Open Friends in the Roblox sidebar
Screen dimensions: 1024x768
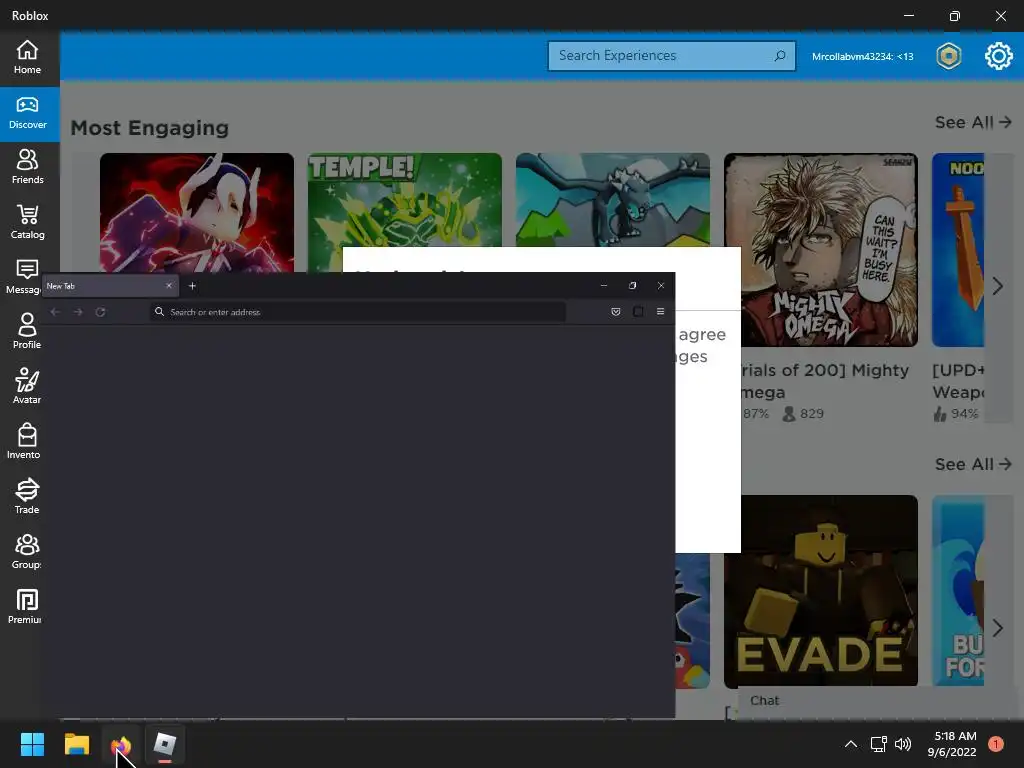pyautogui.click(x=27, y=168)
